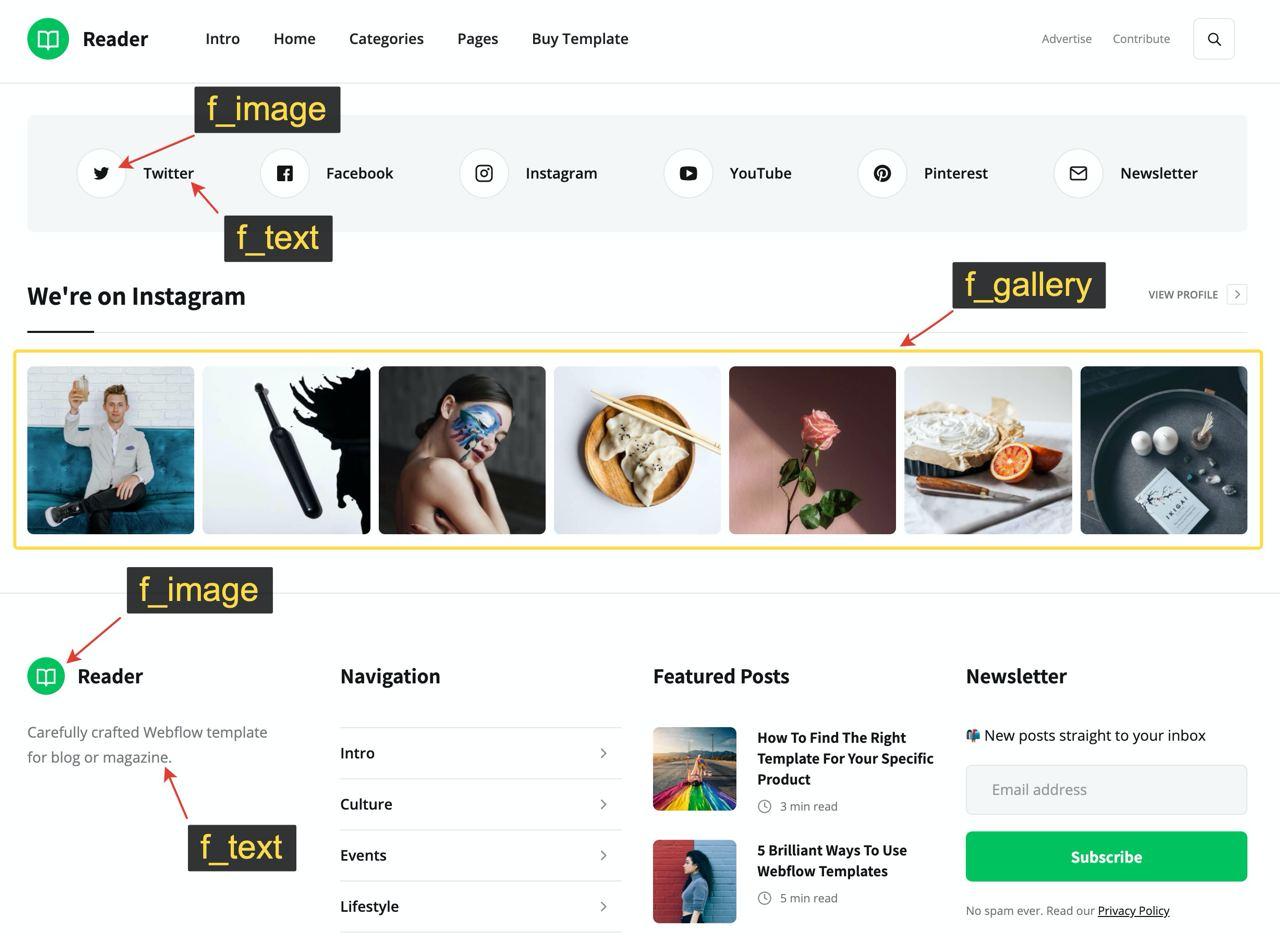This screenshot has width=1280, height=936.
Task: Click the YouTube play icon
Action: (688, 173)
